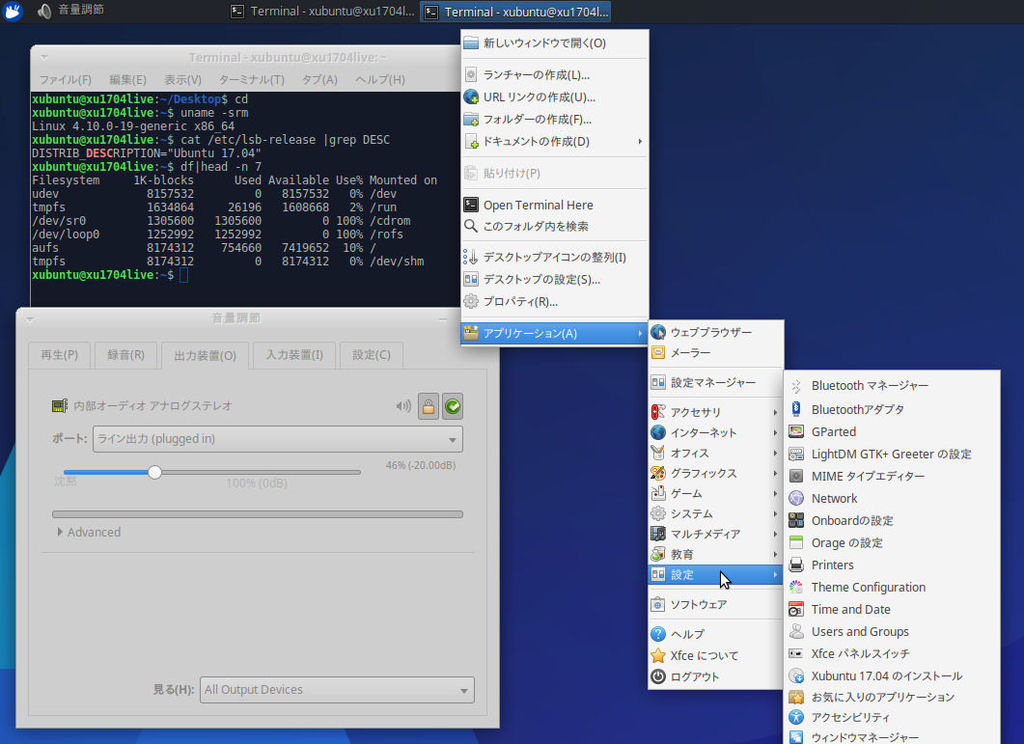Open Xfce パネルスイッチ
Image resolution: width=1024 pixels, height=744 pixels.
(x=891, y=653)
